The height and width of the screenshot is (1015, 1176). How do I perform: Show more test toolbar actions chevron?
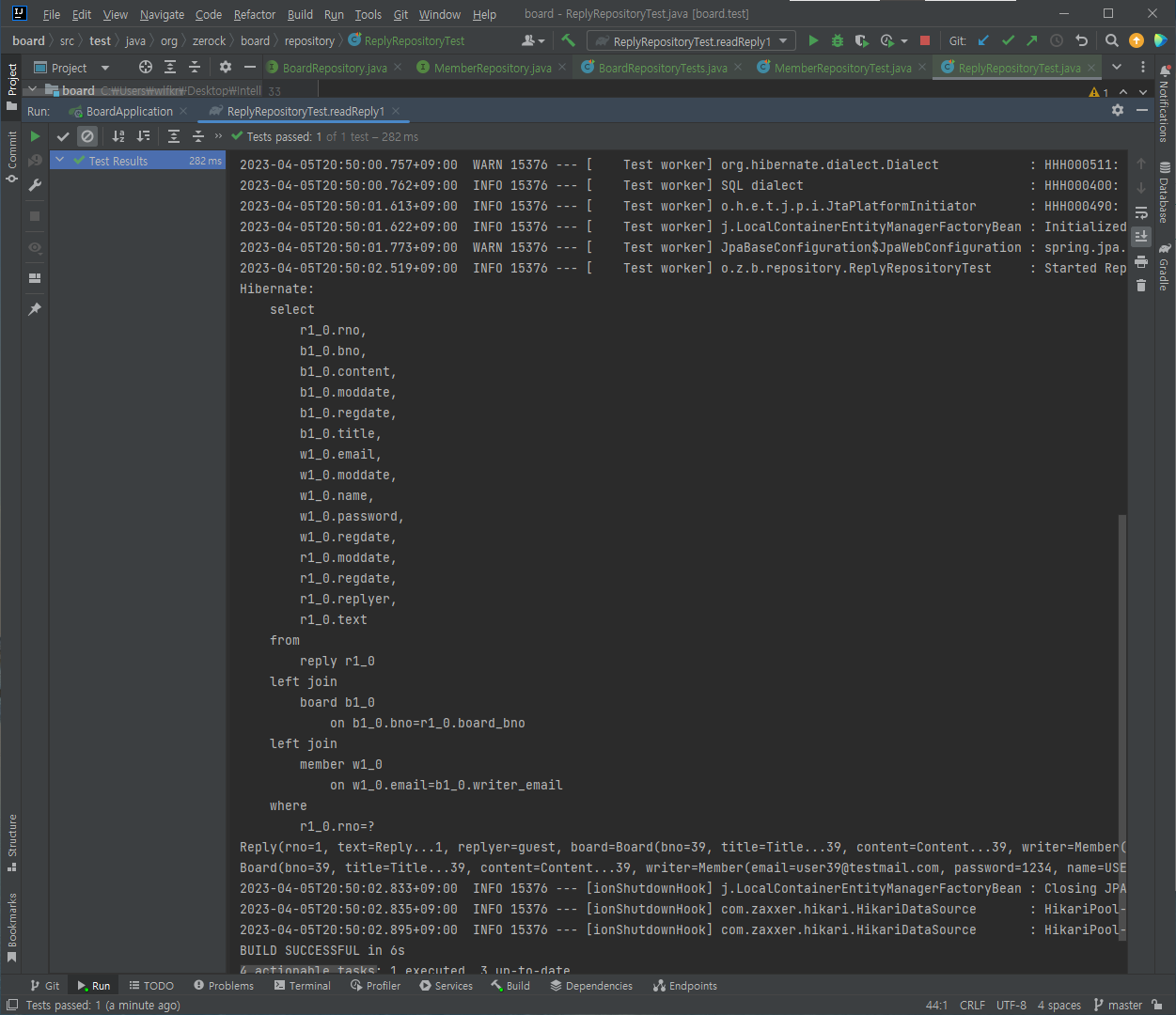pyautogui.click(x=219, y=136)
